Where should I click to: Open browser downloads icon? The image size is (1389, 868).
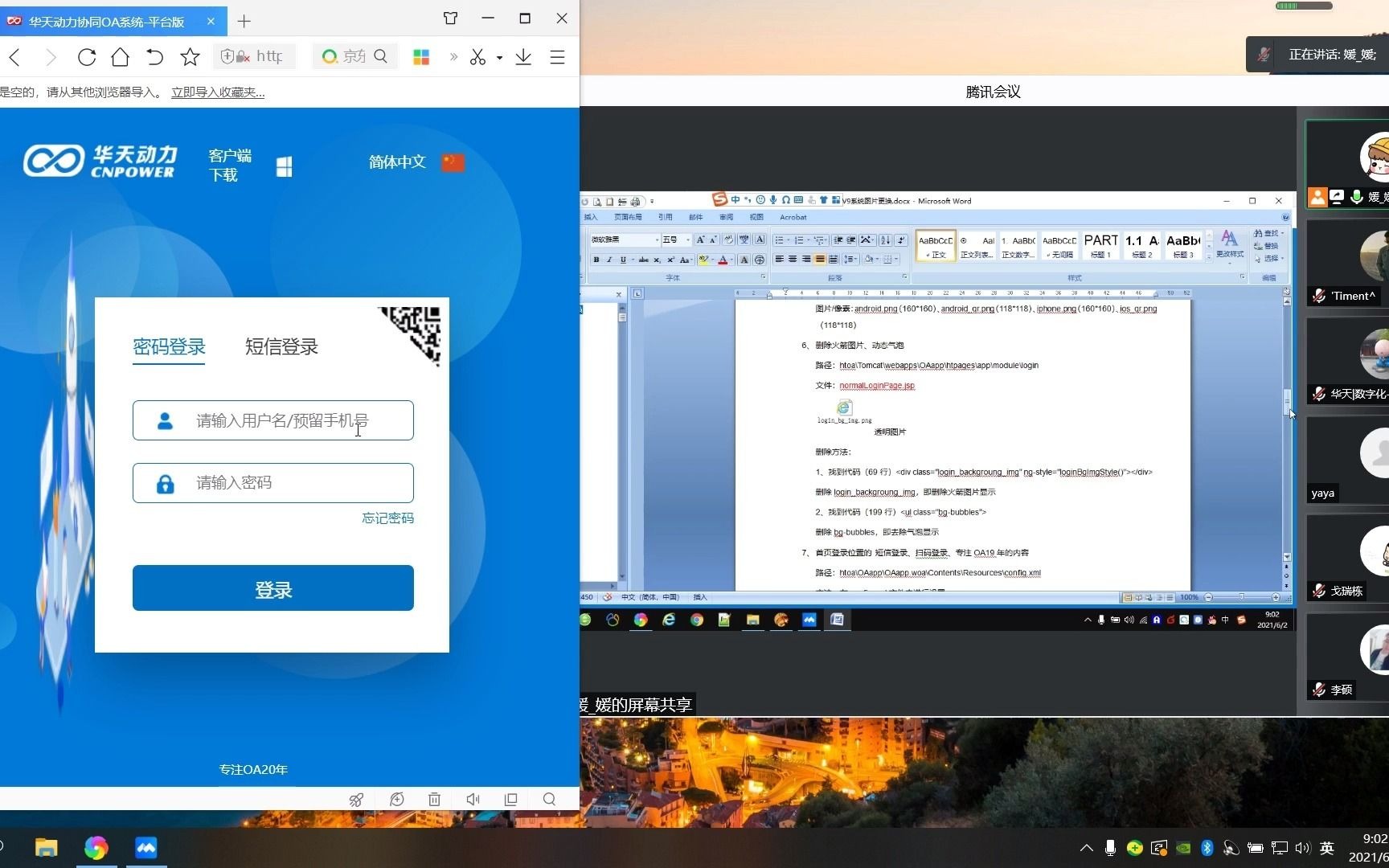pos(523,57)
